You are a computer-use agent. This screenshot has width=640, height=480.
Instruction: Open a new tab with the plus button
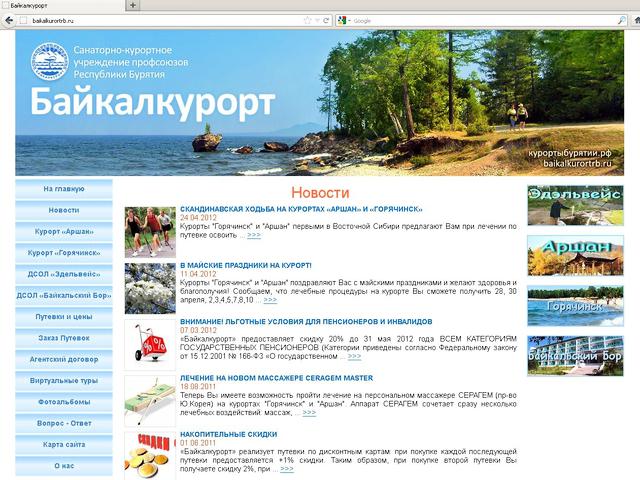coord(133,5)
